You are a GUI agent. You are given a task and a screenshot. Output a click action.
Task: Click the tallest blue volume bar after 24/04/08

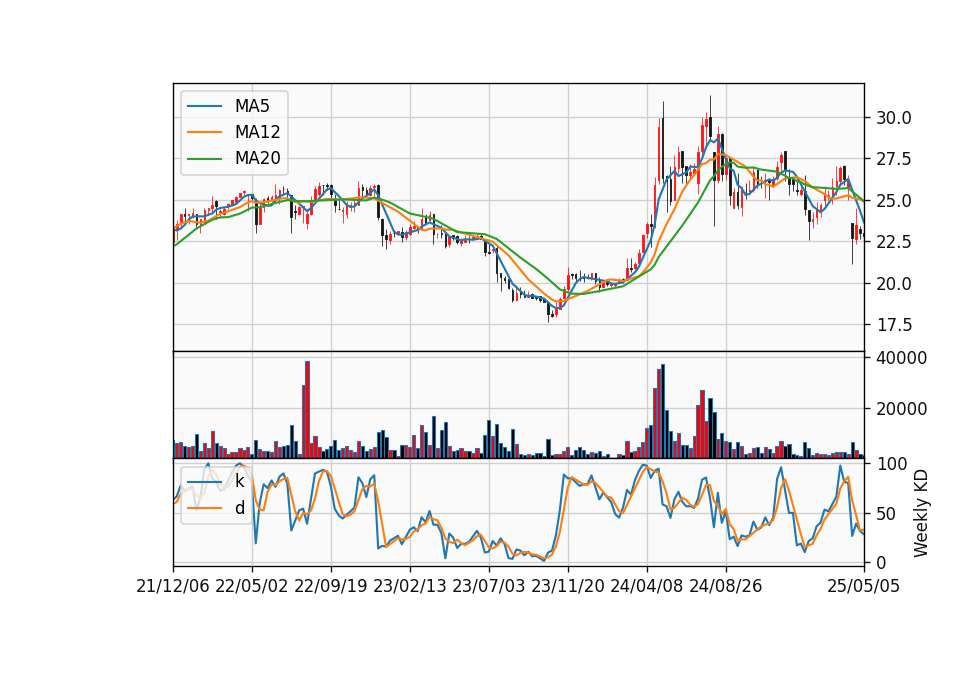[663, 411]
